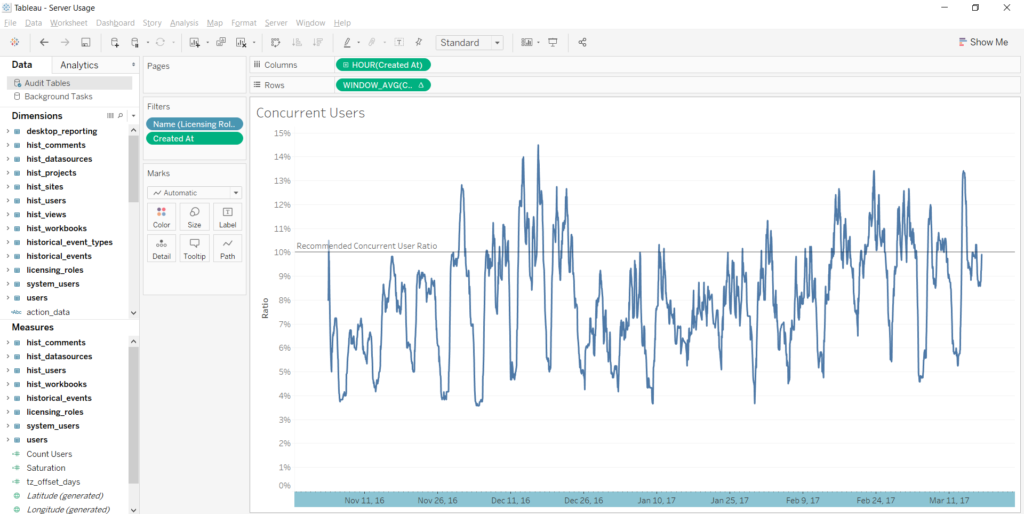
Task: Open the Automatic mark type dropdown
Action: (x=194, y=192)
